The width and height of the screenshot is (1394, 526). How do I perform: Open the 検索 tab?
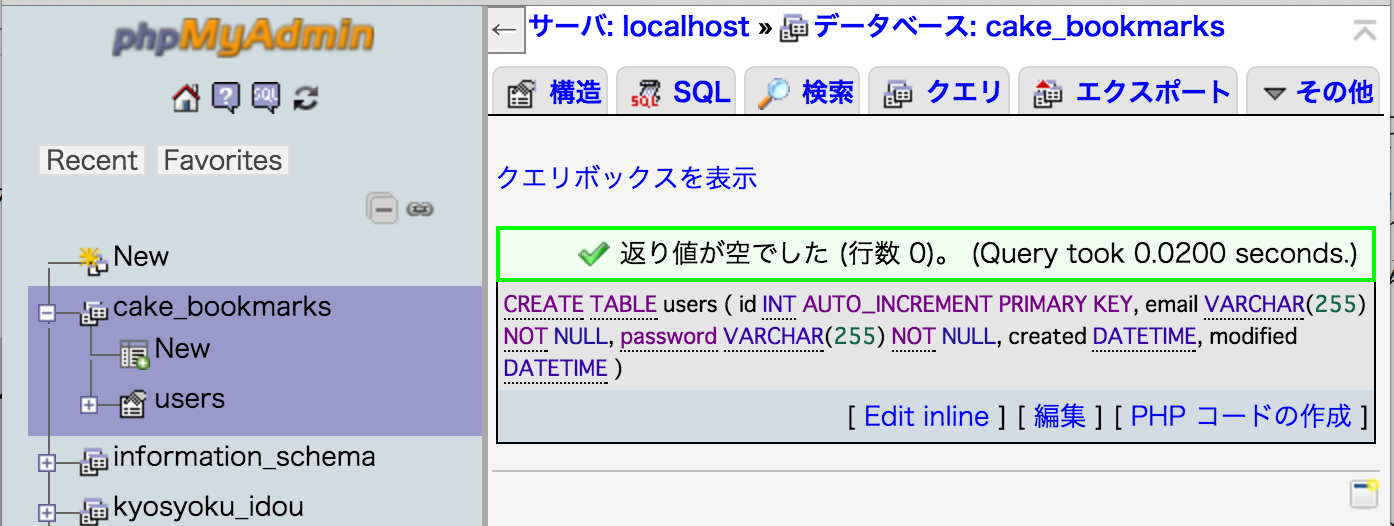pos(802,92)
